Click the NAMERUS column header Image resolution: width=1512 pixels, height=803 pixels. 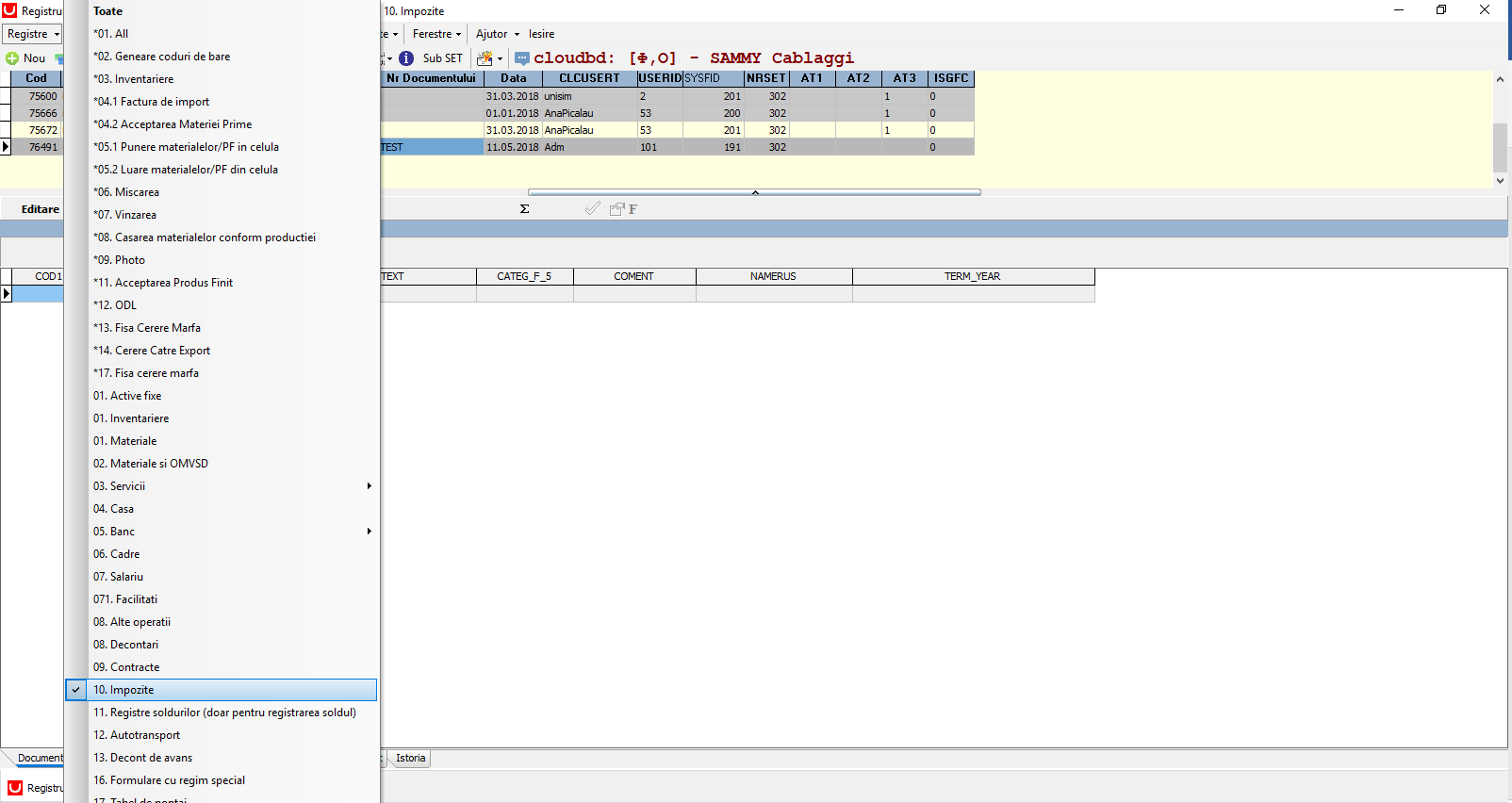click(x=774, y=276)
